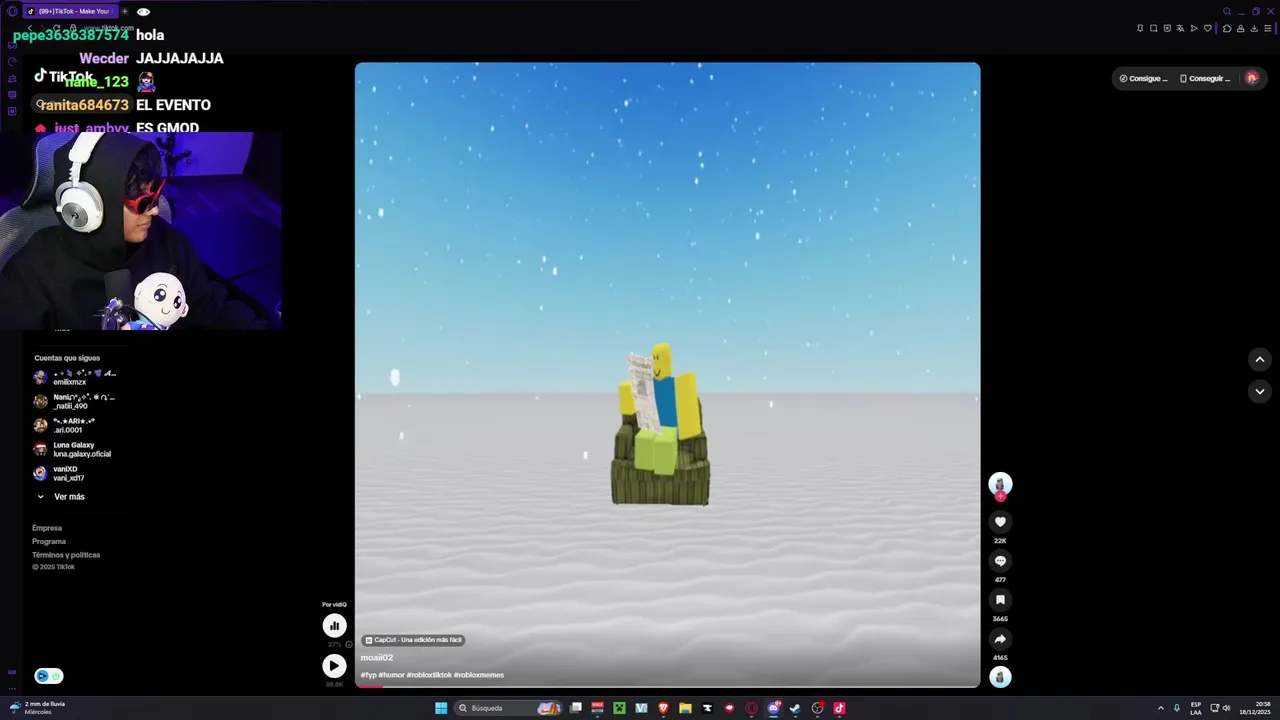Click the 'Consigue ...' coins button
The width and height of the screenshot is (1280, 720).
point(1143,78)
